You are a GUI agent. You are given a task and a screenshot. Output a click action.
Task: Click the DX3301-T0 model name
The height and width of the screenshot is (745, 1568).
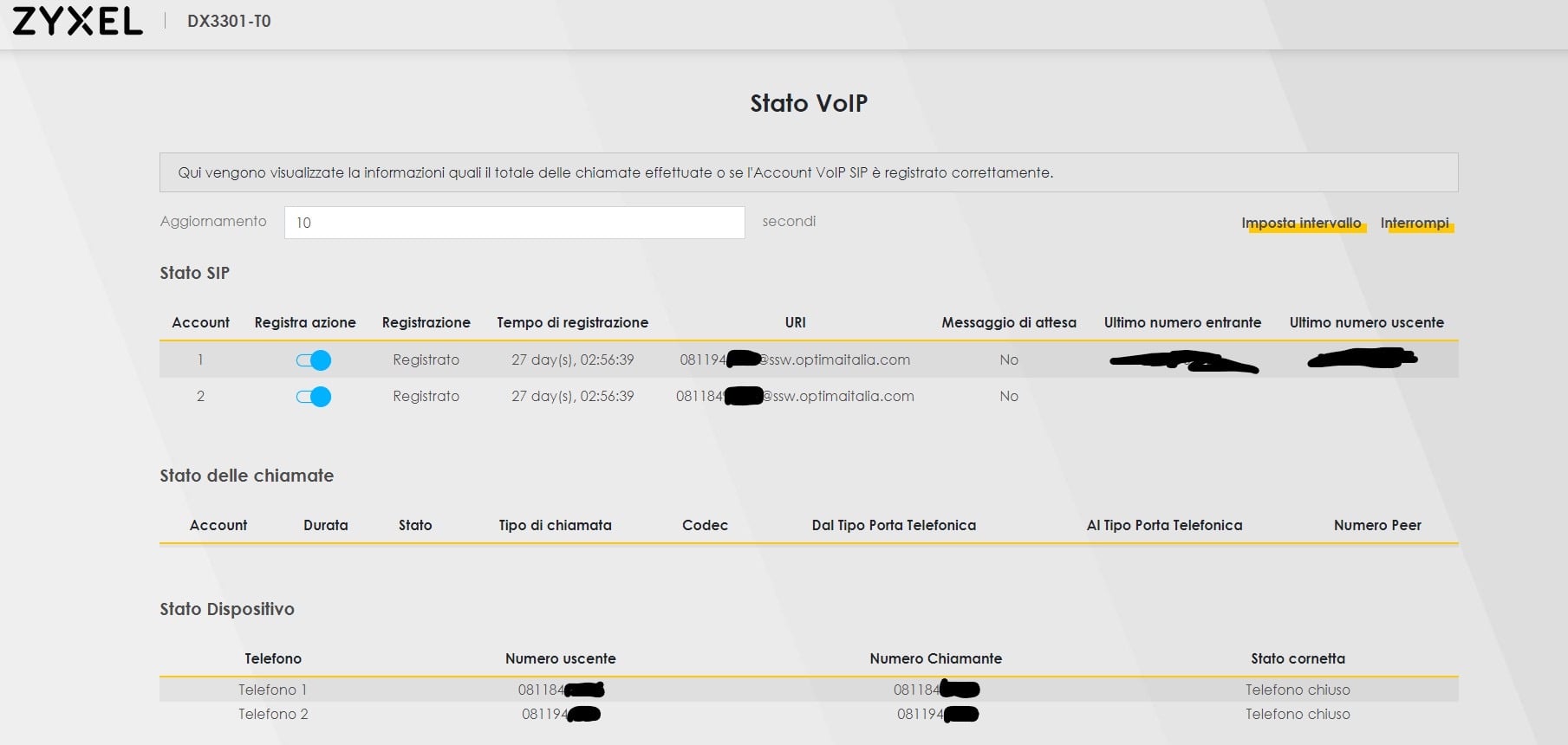[x=229, y=21]
